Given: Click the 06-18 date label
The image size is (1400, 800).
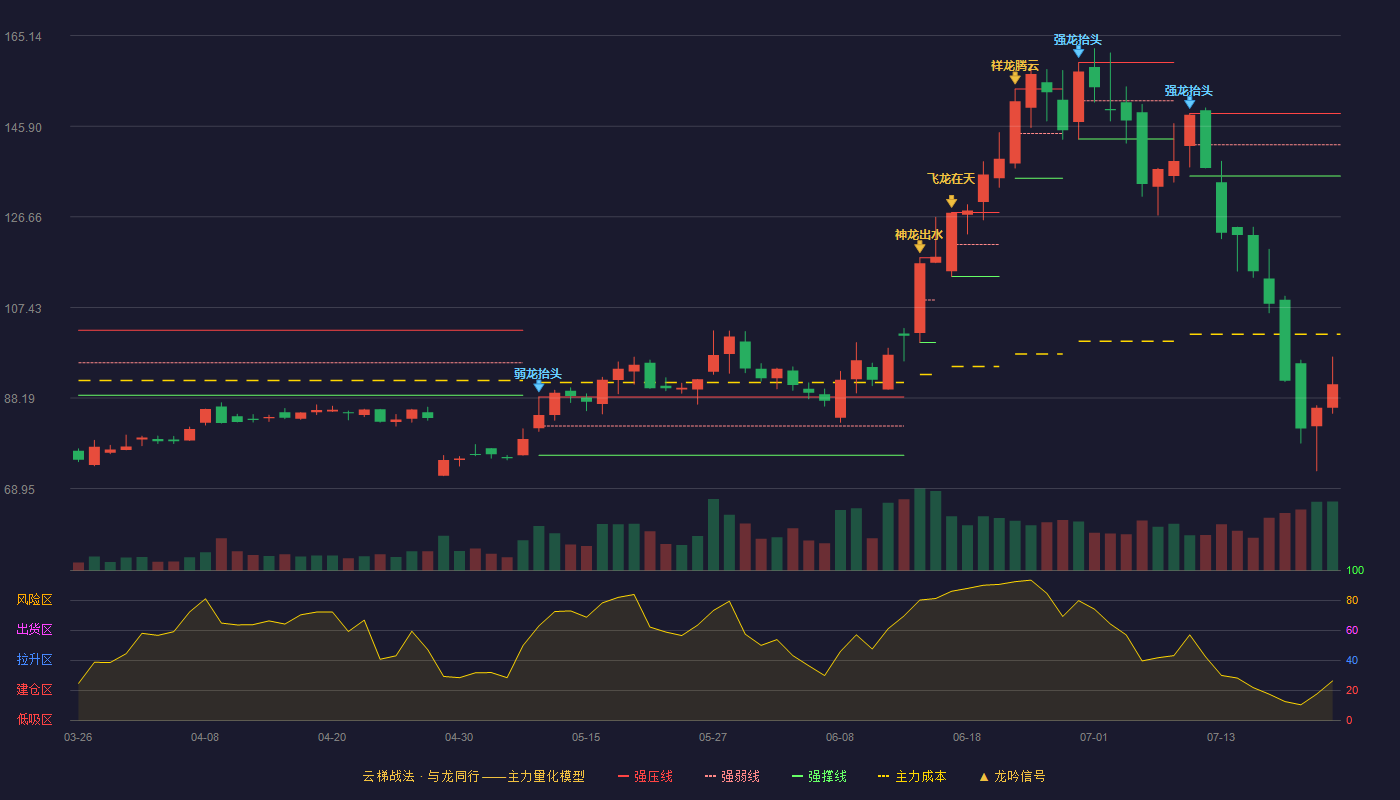Looking at the screenshot, I should (967, 737).
